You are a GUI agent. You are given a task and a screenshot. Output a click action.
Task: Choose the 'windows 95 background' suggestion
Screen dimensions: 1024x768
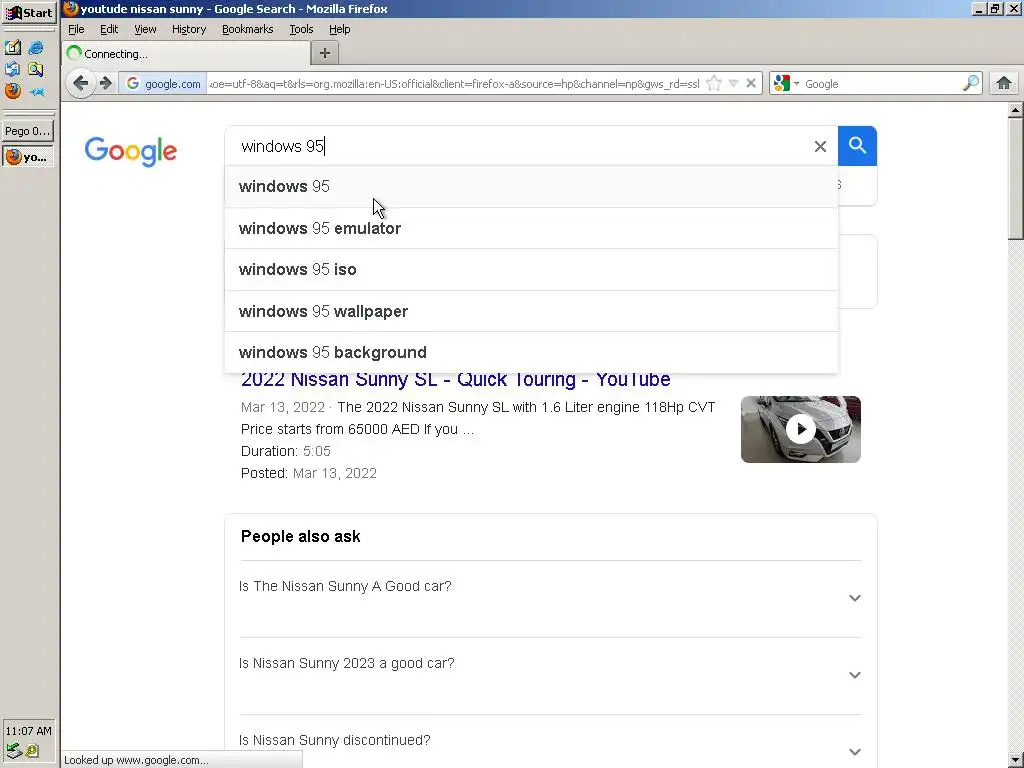pyautogui.click(x=531, y=353)
